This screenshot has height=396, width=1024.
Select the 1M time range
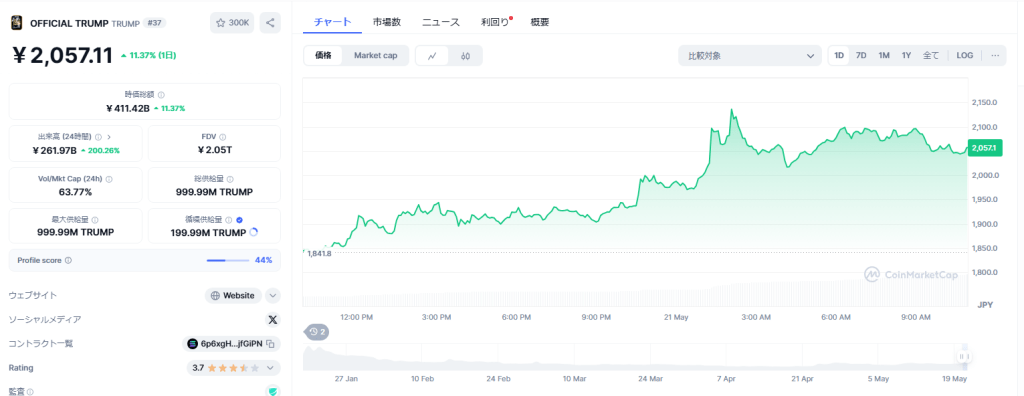click(884, 56)
